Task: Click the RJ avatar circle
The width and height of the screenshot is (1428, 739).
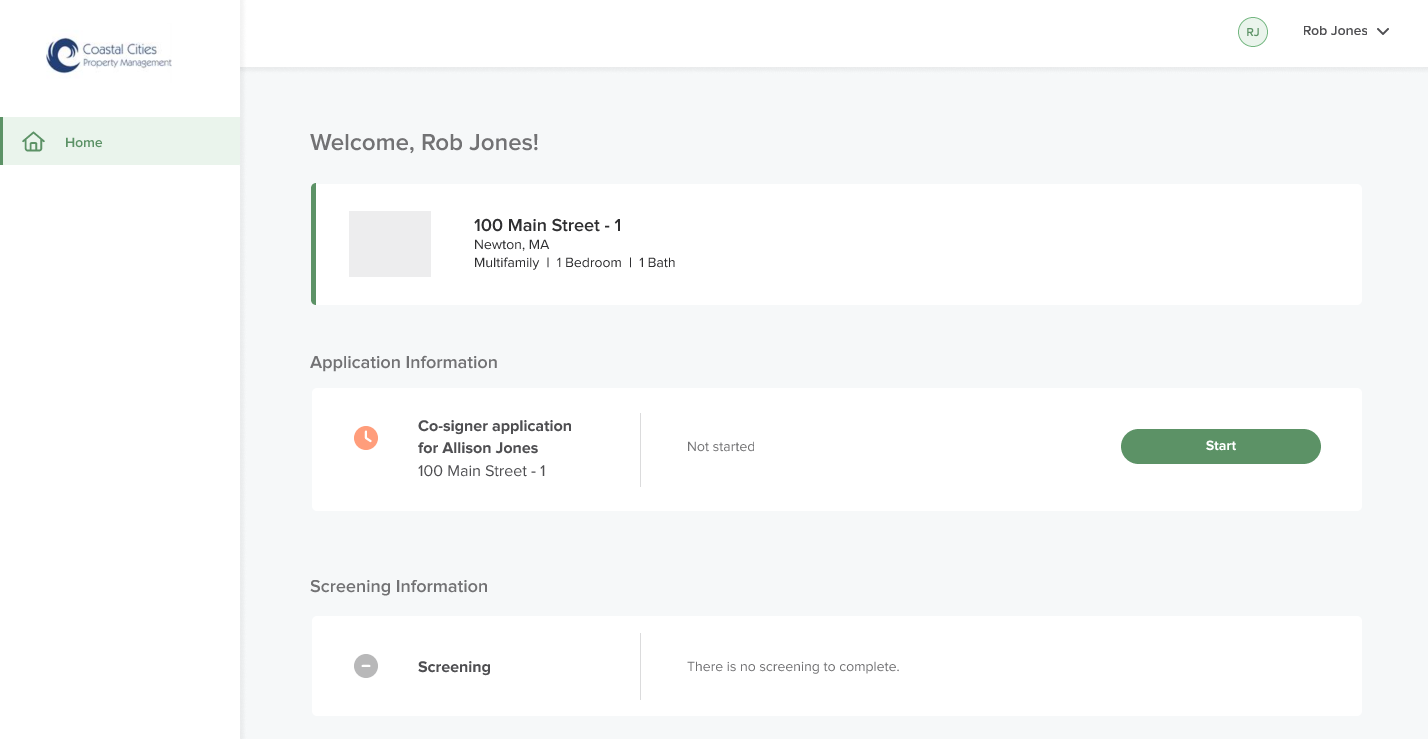Action: [1252, 32]
